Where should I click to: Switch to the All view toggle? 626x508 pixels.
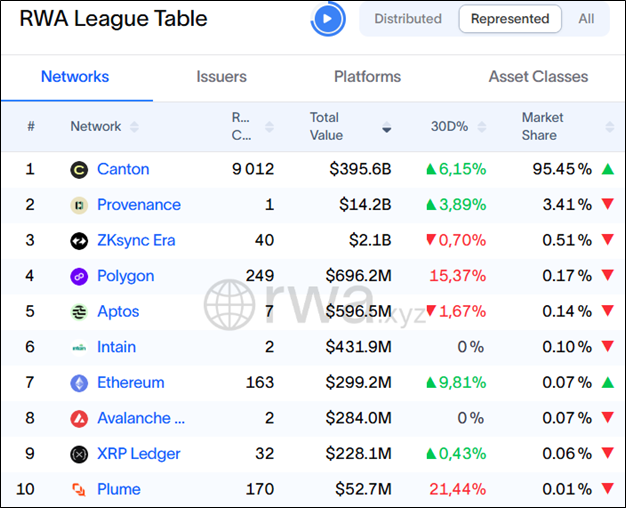(586, 19)
